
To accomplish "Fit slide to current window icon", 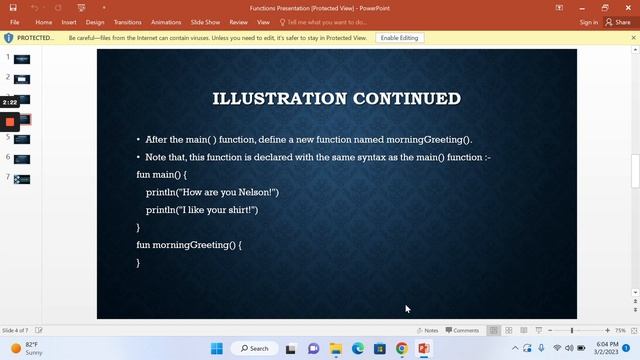I will click(634, 330).
